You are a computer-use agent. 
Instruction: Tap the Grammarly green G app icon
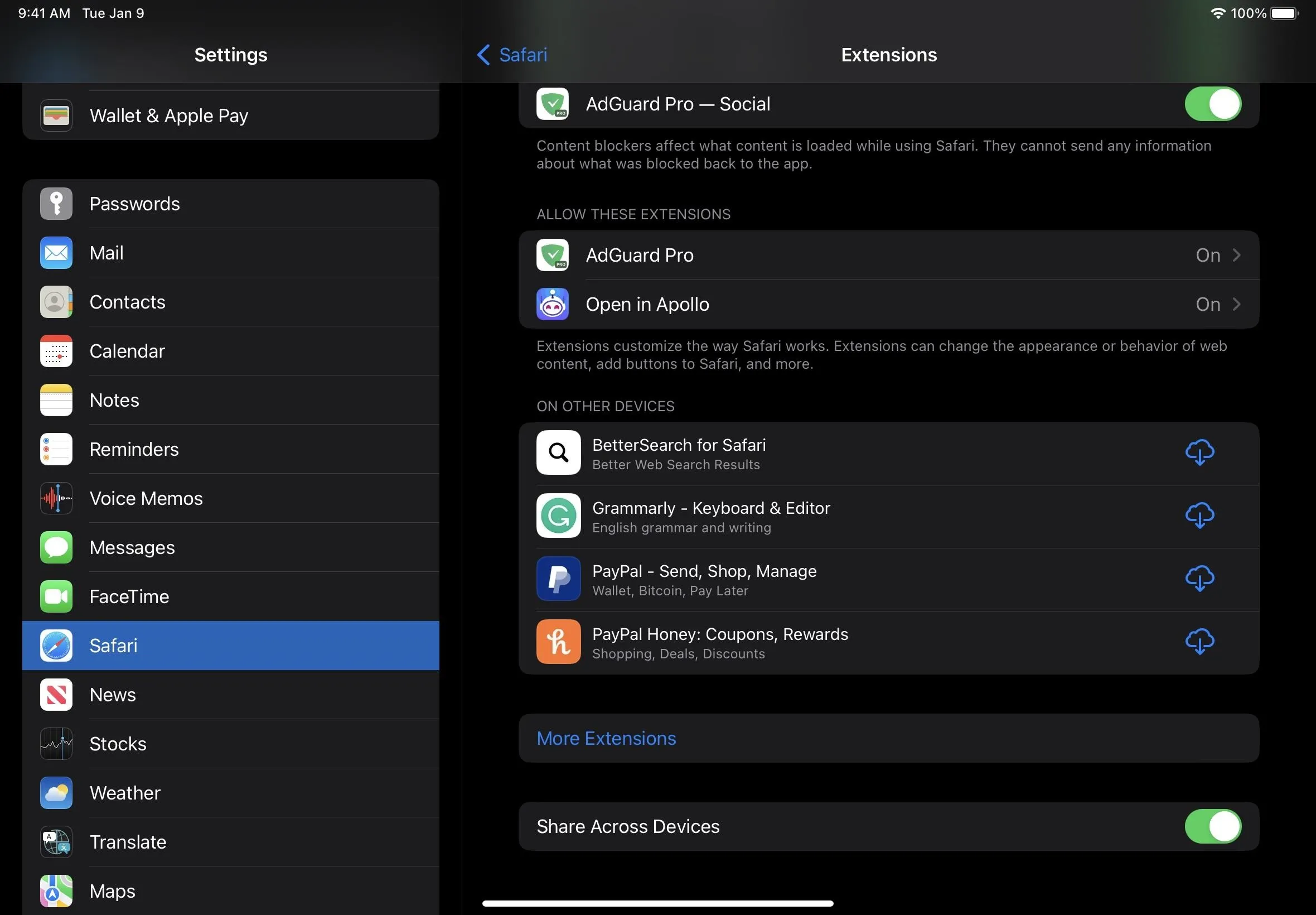tap(559, 516)
